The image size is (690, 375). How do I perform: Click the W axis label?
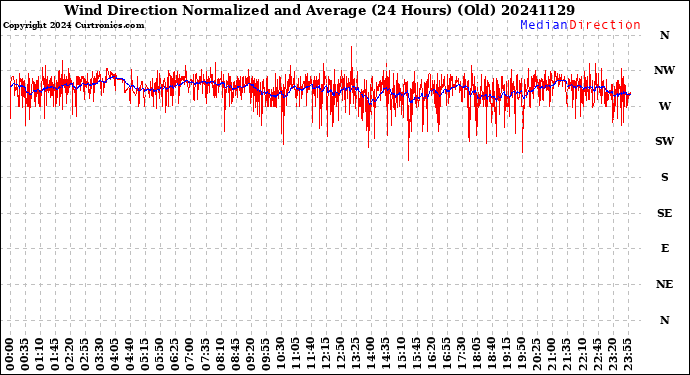tap(664, 106)
